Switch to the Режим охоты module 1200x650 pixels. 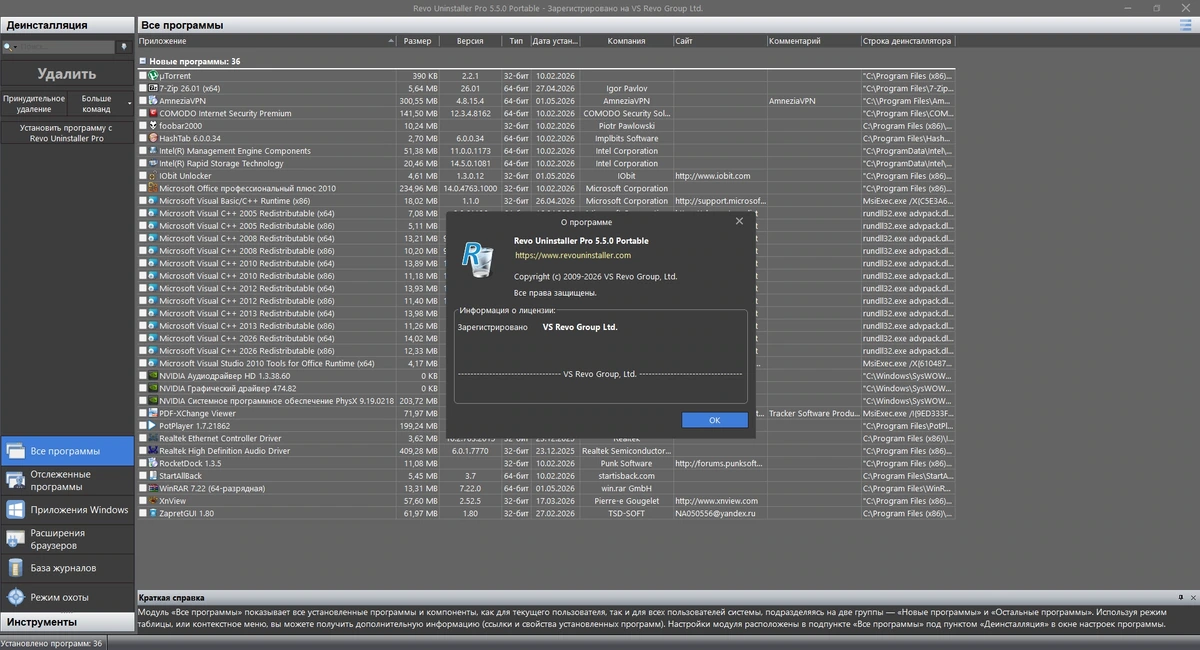coord(67,597)
